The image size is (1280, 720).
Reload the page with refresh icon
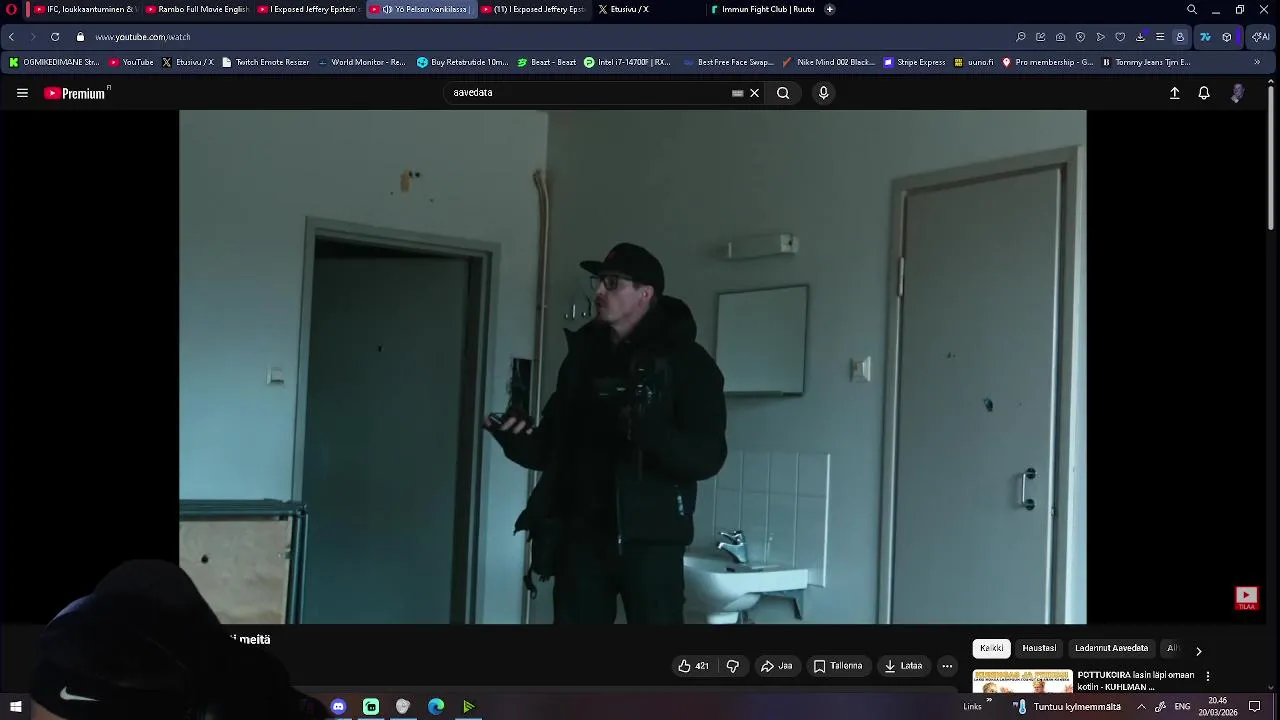click(x=55, y=37)
